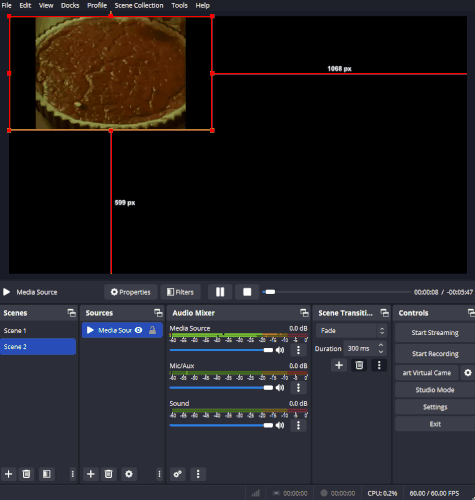Undock the Scenes panel
Image resolution: width=475 pixels, height=500 pixels.
pos(72,313)
